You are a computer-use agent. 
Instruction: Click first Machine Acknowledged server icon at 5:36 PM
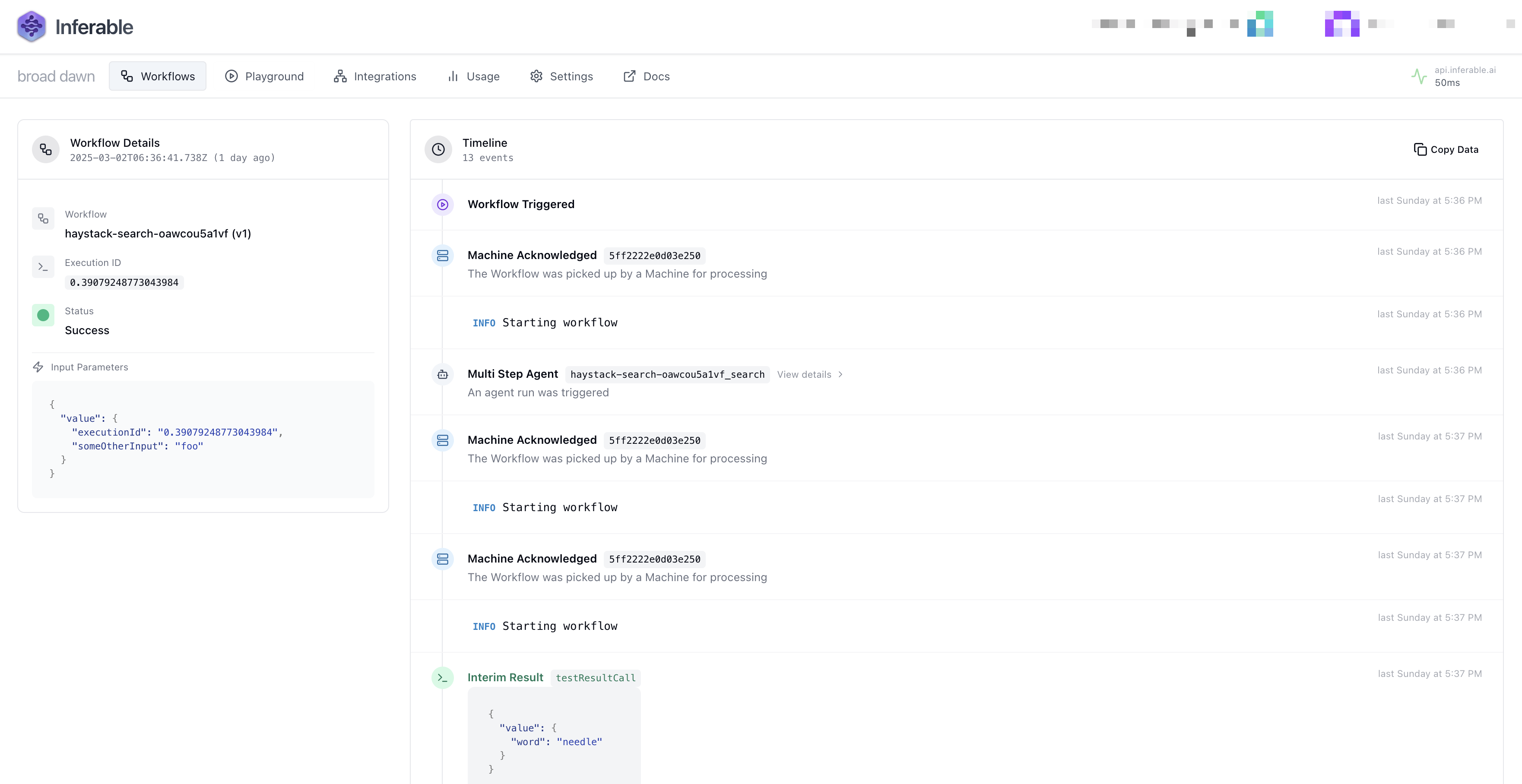[443, 256]
